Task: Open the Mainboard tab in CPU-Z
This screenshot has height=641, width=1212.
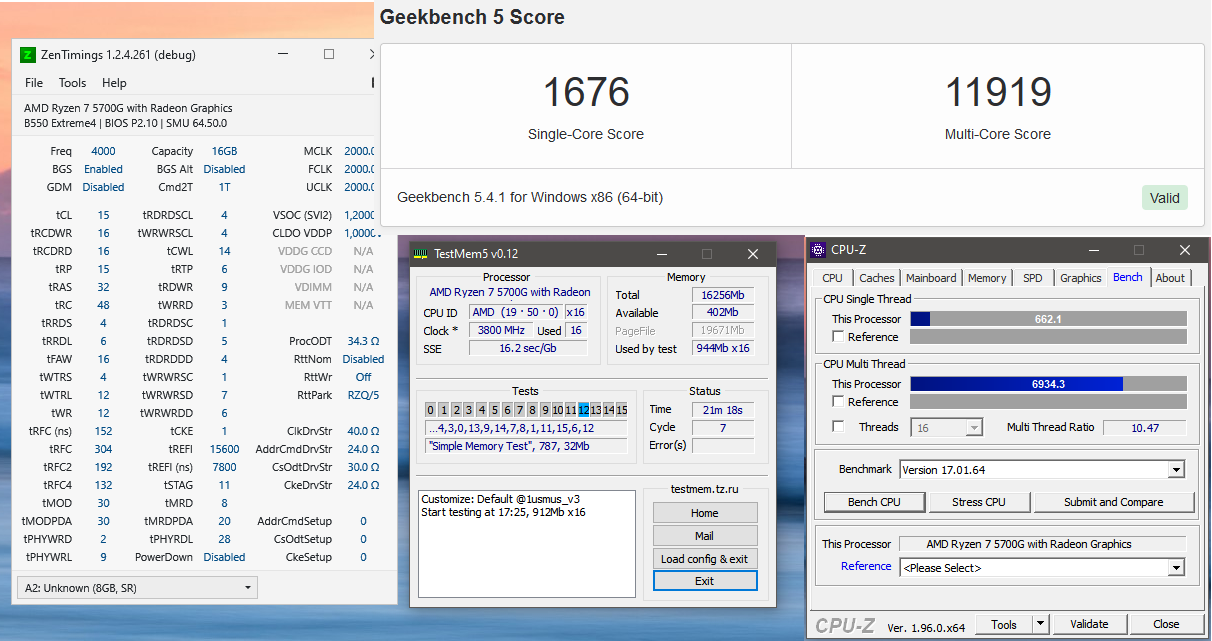Action: (931, 278)
